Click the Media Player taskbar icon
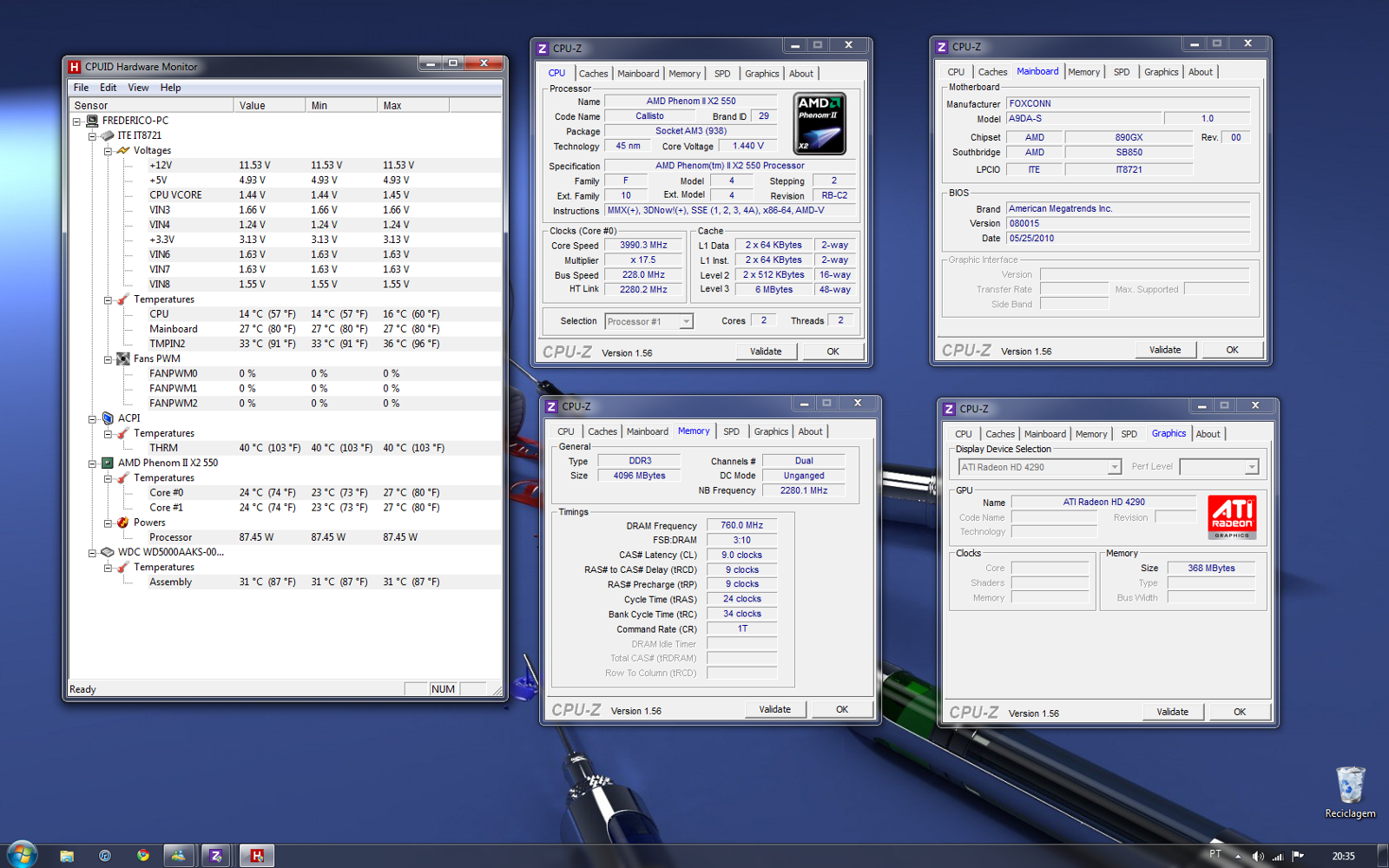This screenshot has height=868, width=1389. point(105,856)
